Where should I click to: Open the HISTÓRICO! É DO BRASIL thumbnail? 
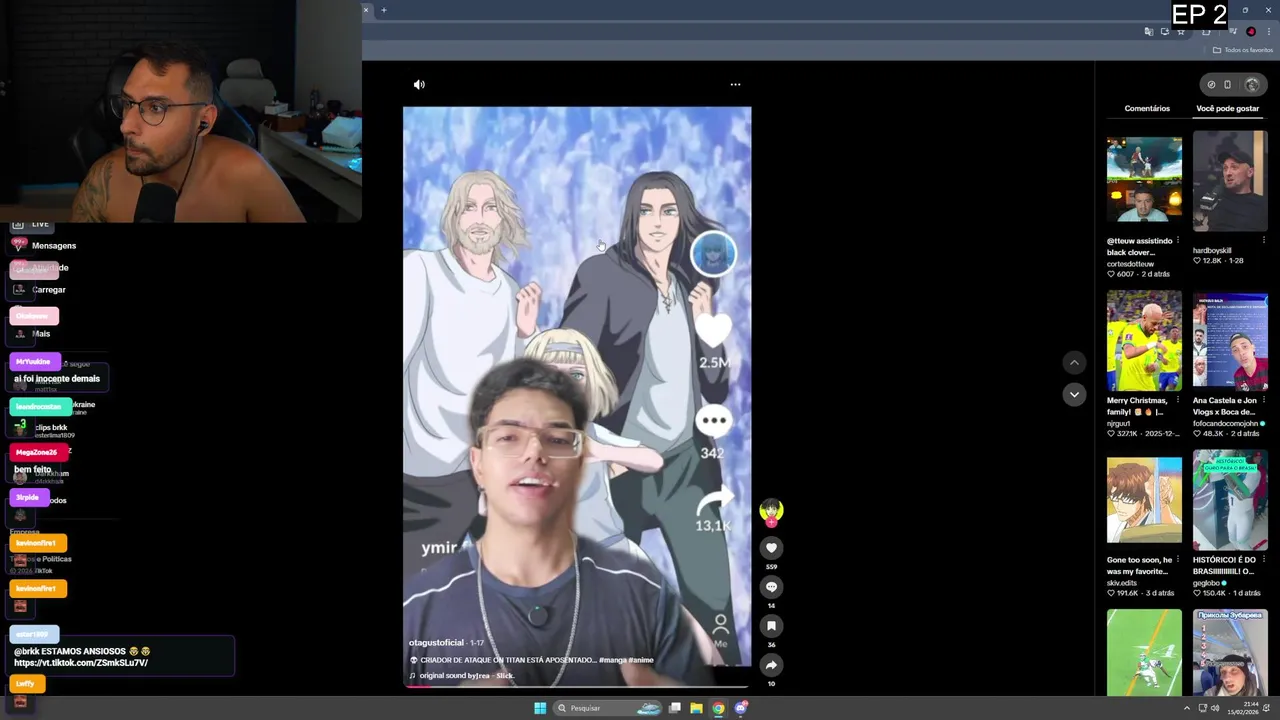point(1230,500)
